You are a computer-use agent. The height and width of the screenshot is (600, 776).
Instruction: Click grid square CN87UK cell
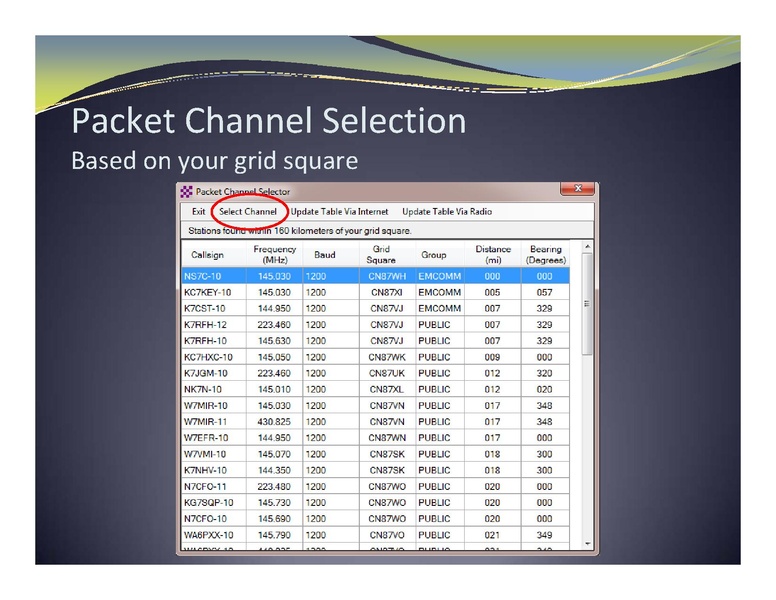pos(387,373)
